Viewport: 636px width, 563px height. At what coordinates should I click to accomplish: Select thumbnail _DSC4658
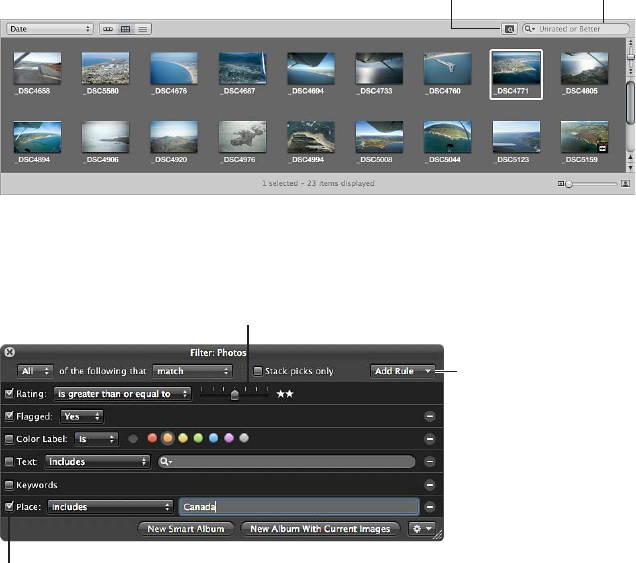37,68
